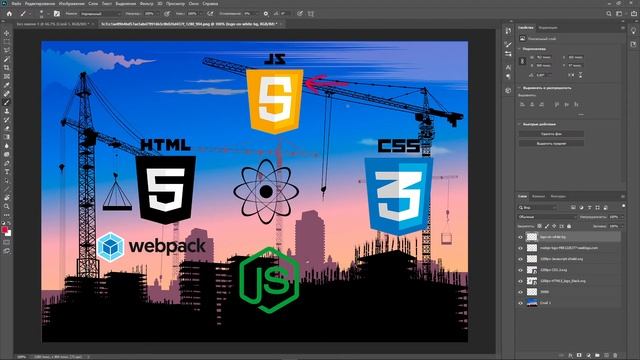Hide the logo-on-white-bg layer

coord(520,237)
